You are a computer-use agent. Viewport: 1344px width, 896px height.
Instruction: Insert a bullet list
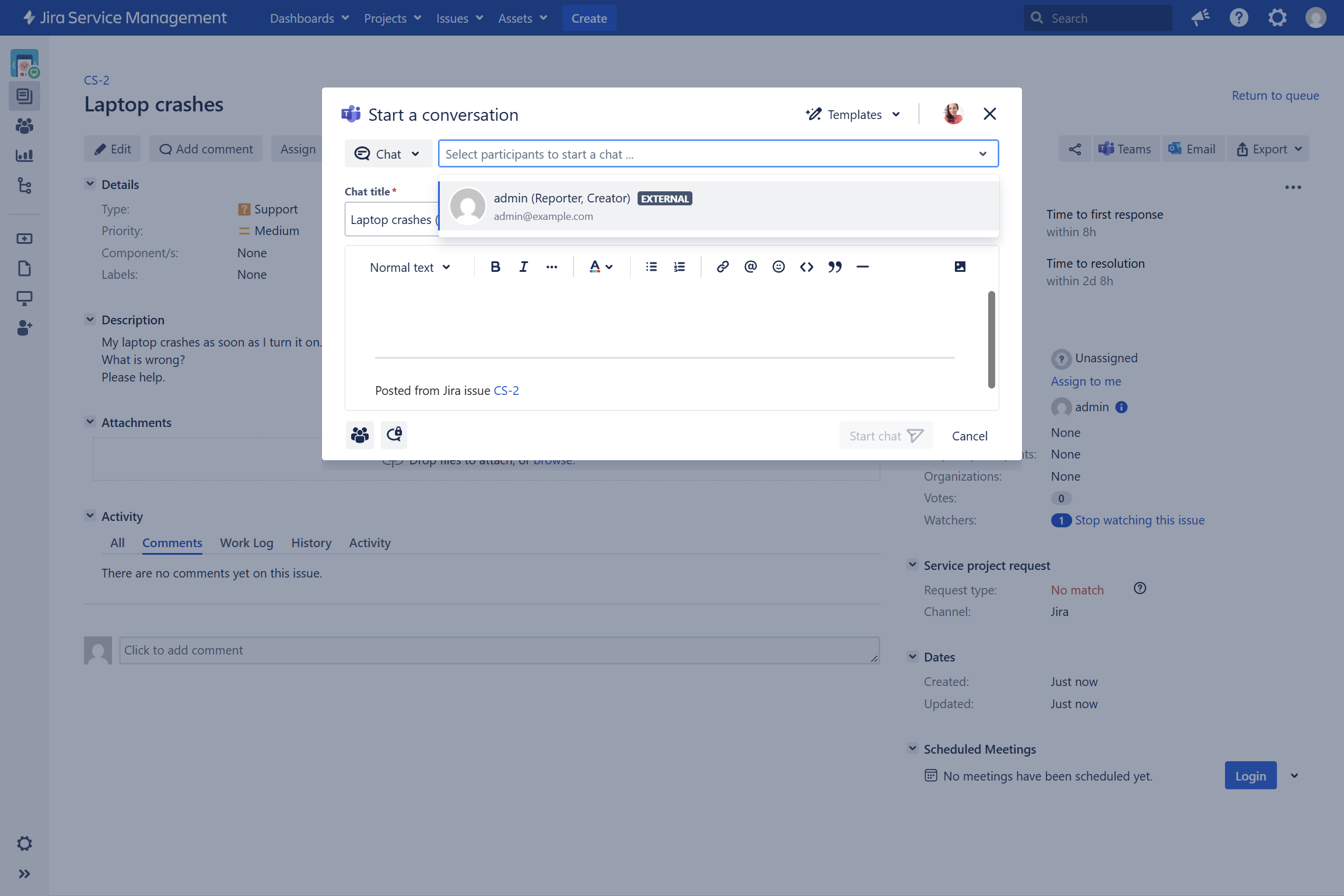(x=652, y=267)
